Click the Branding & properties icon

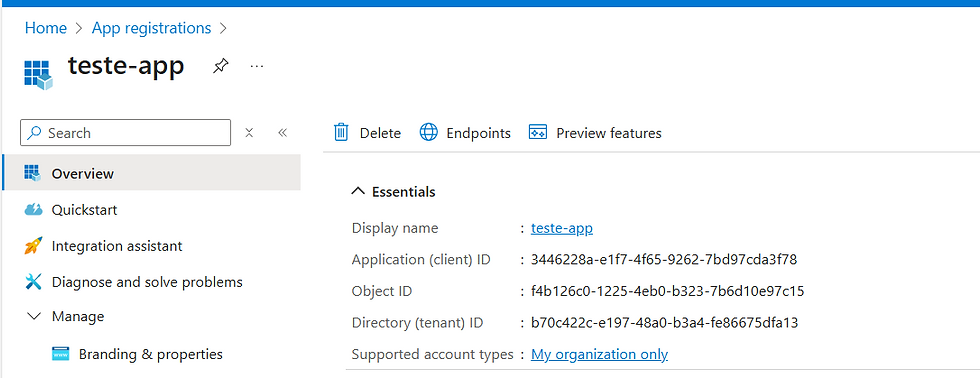click(x=61, y=354)
